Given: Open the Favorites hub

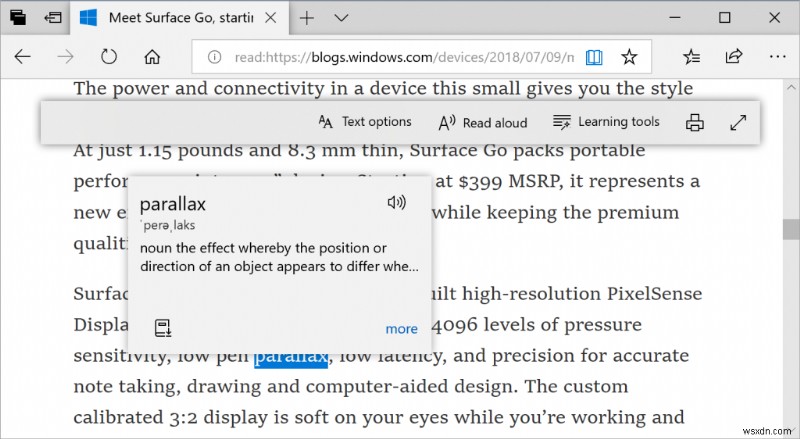Looking at the screenshot, I should pos(692,57).
